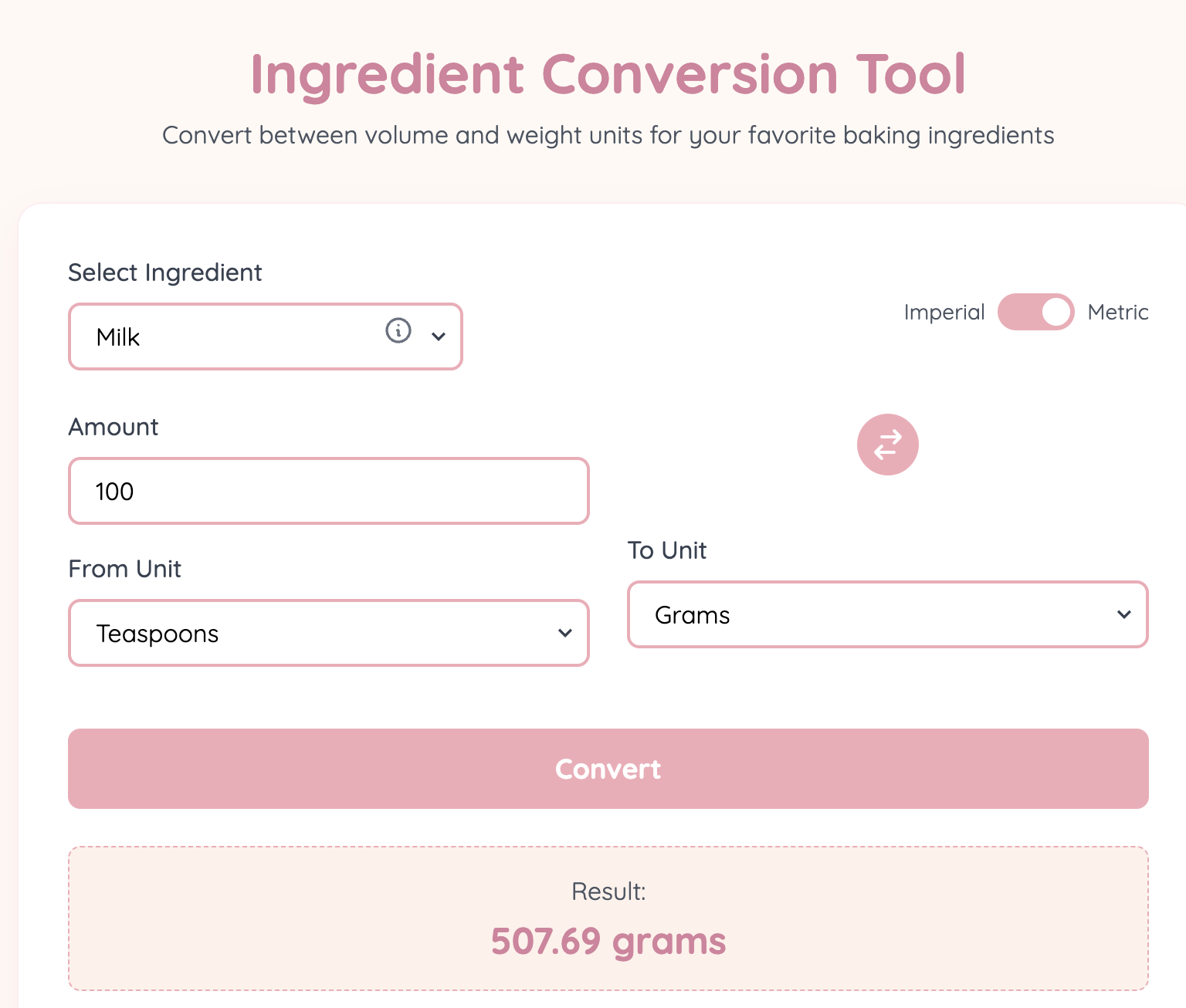
Task: Open the Teaspoons From Unit dropdown
Action: [x=328, y=633]
